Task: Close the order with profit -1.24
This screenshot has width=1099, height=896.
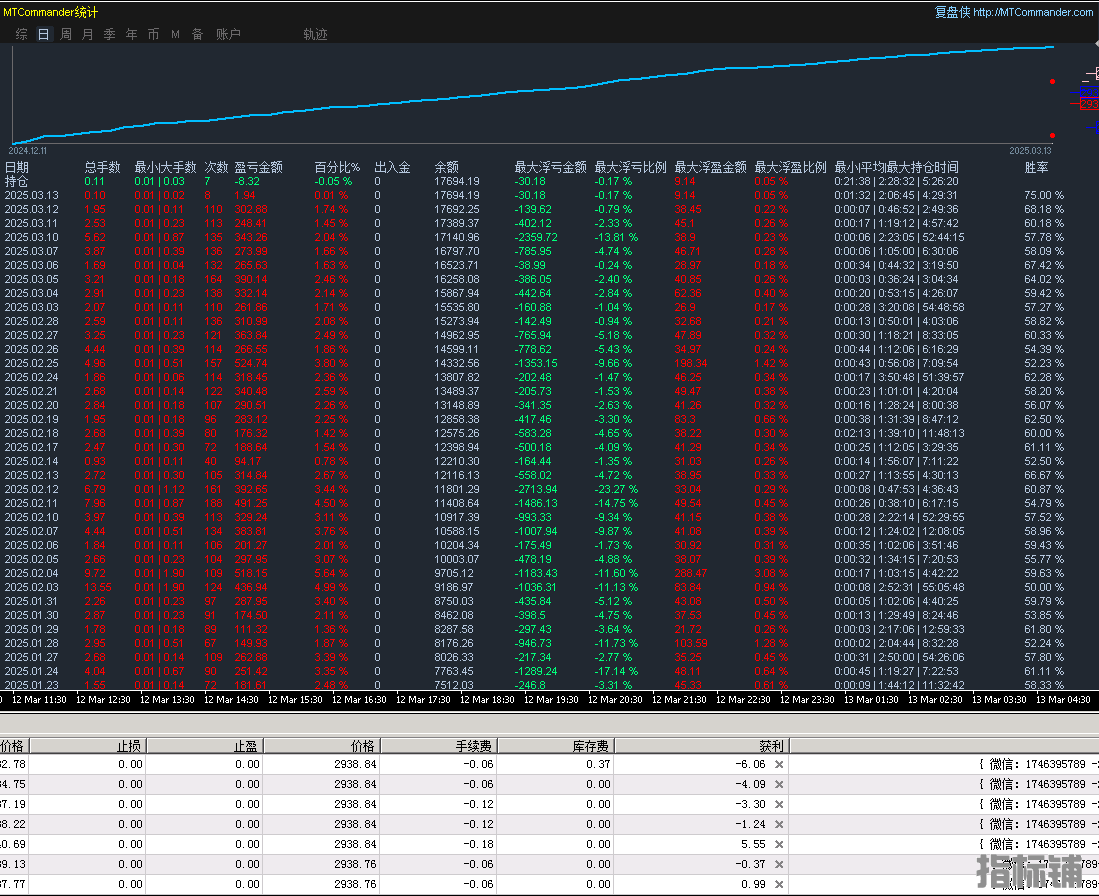Action: [x=779, y=824]
